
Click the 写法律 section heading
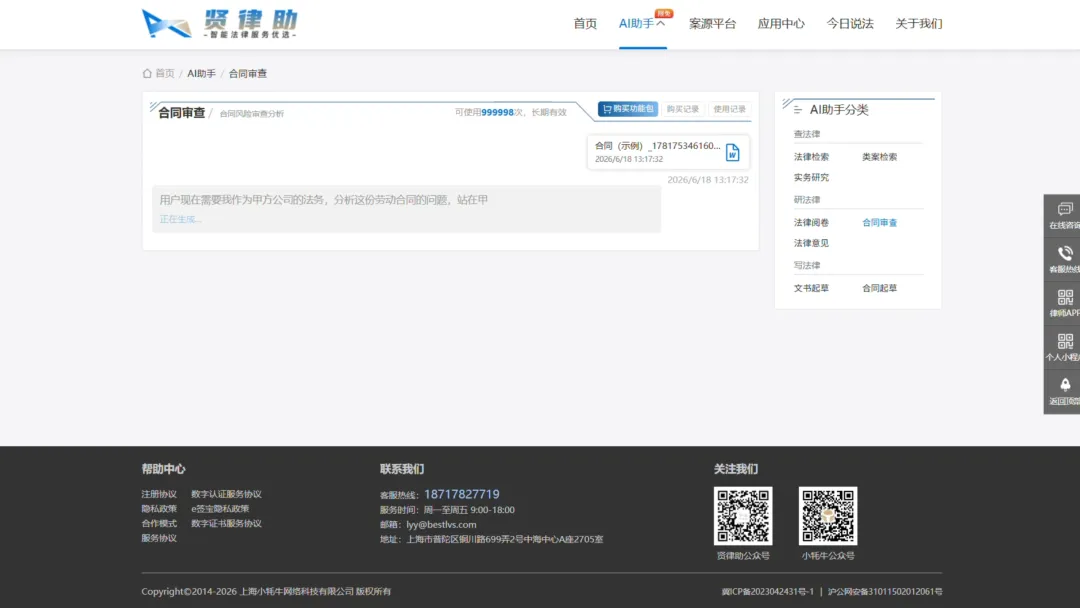click(x=807, y=265)
